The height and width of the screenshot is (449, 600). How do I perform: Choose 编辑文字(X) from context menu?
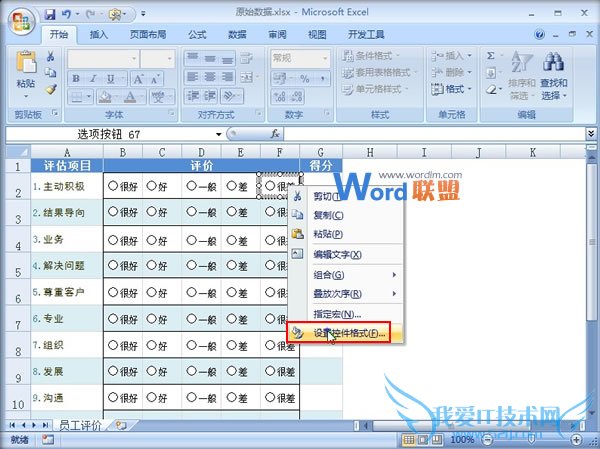point(344,254)
